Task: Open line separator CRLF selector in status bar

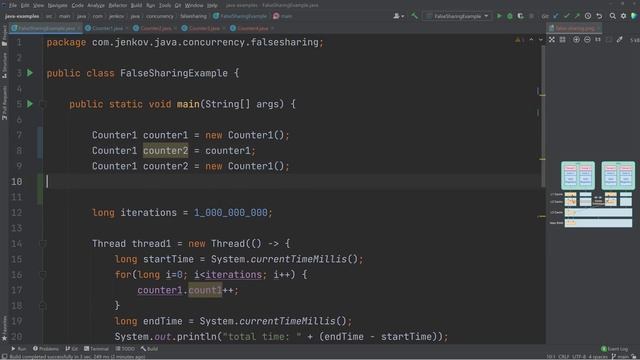Action: pyautogui.click(x=563, y=357)
